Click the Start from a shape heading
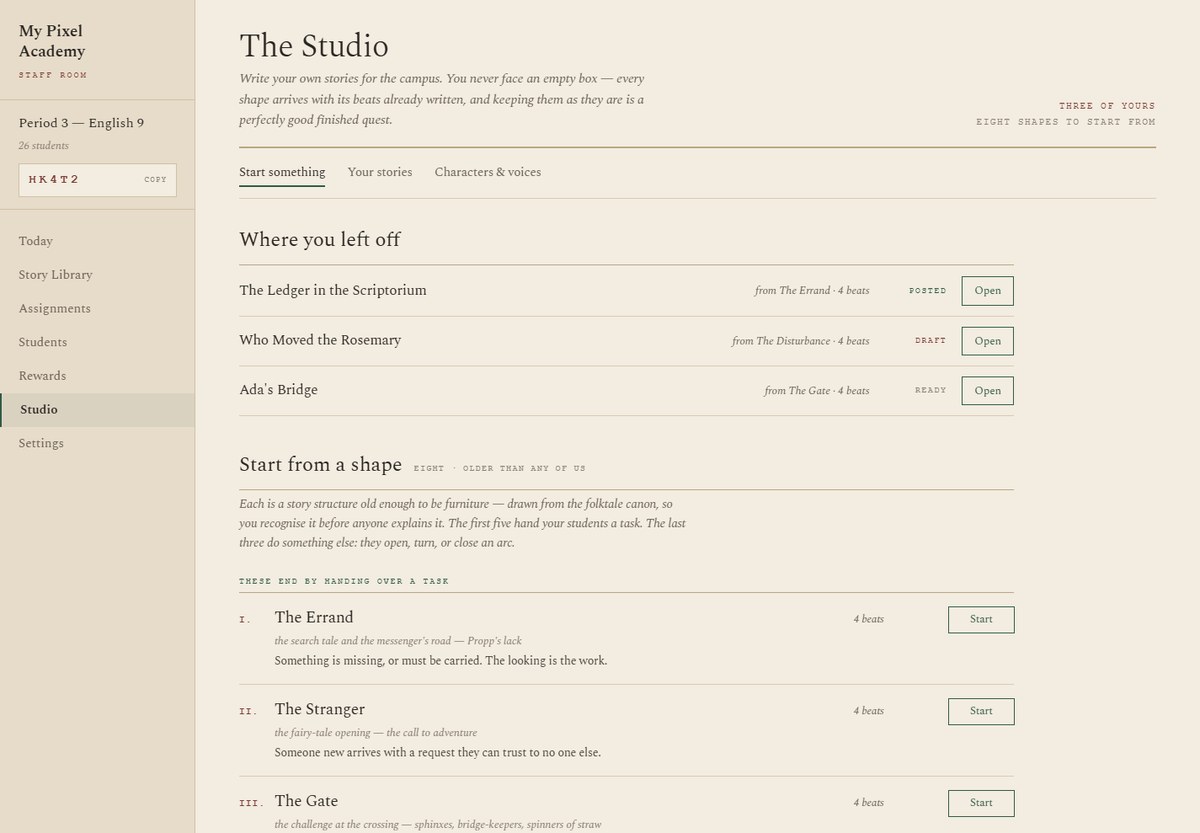1200x833 pixels. click(x=320, y=465)
